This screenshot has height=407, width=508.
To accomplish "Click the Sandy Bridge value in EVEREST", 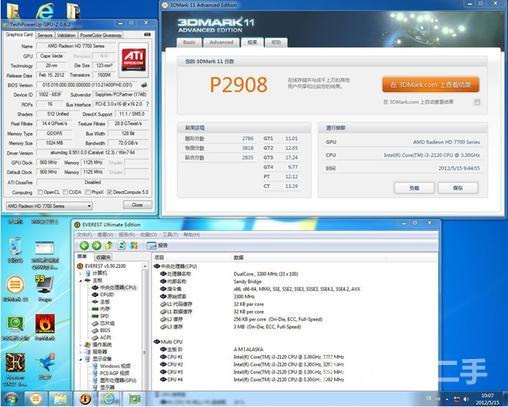I will coord(247,281).
